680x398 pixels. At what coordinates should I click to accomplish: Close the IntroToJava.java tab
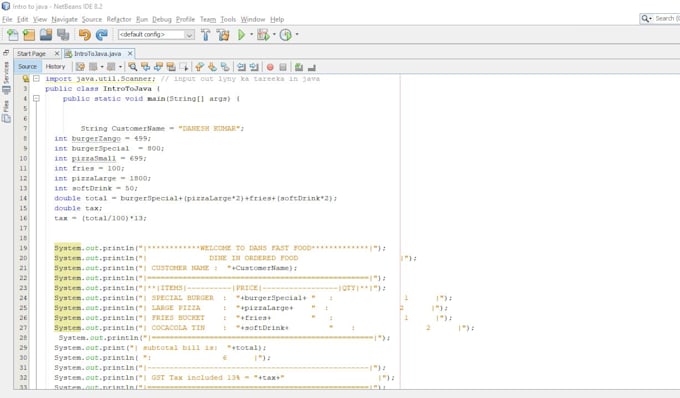point(130,53)
